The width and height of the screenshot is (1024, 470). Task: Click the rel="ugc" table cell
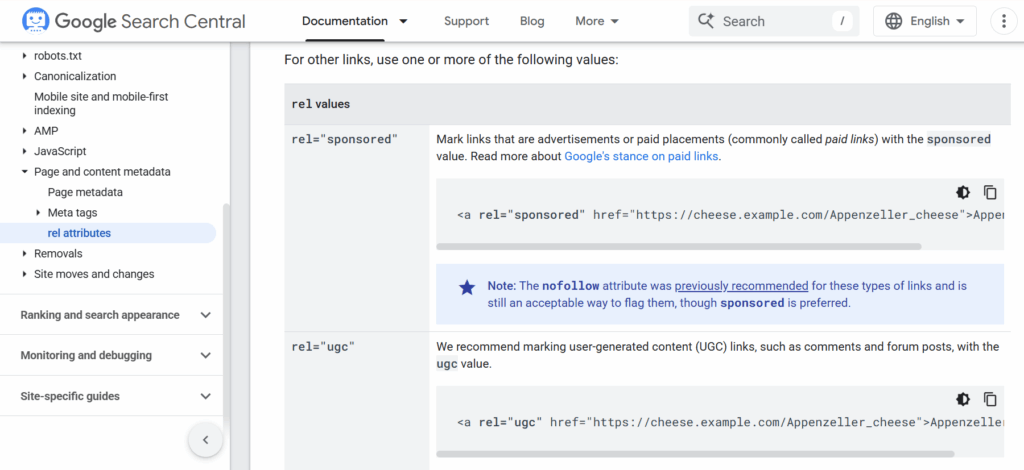357,401
